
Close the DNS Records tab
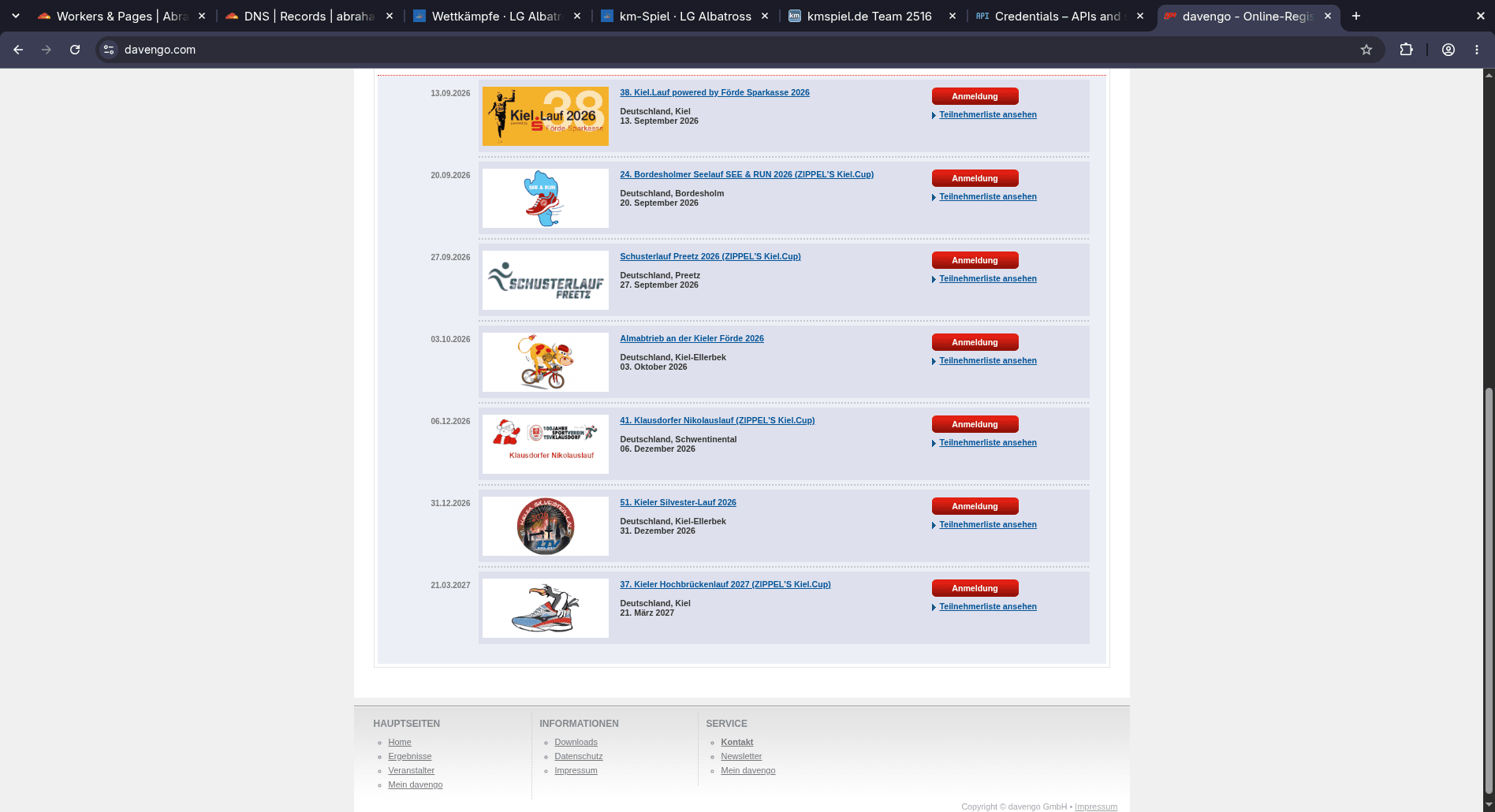pos(390,16)
